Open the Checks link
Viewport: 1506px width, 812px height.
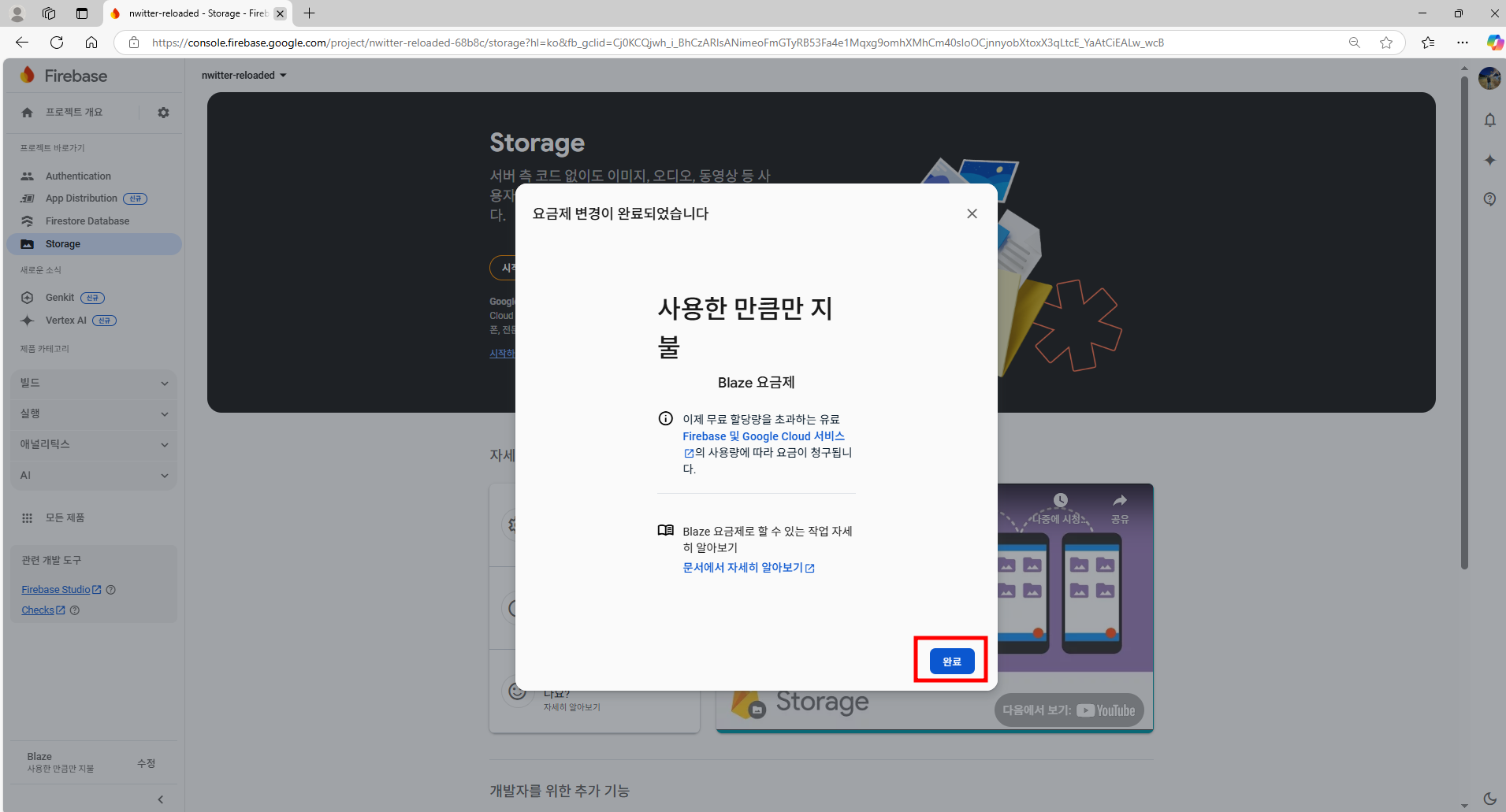[43, 610]
